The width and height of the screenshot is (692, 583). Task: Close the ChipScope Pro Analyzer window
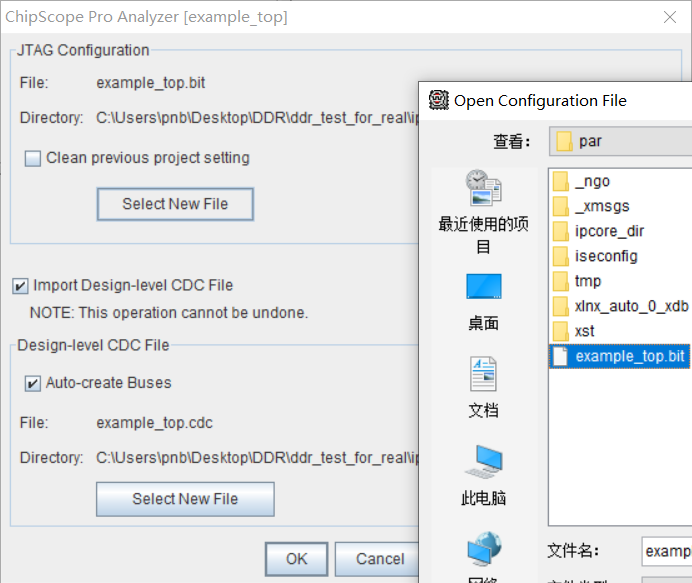670,17
